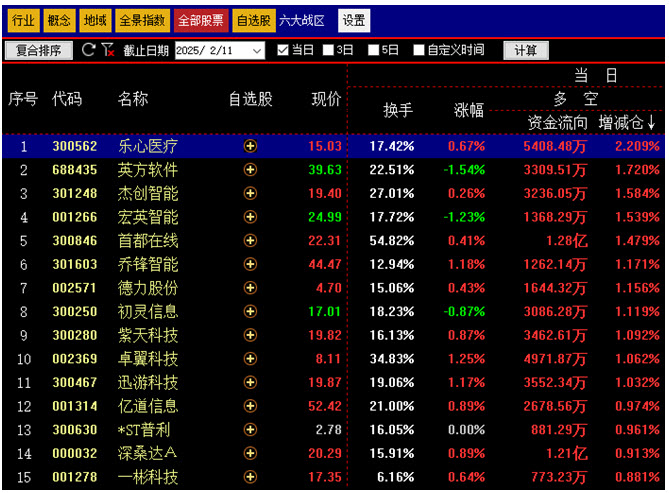Viewport: 669px width, 493px height.
Task: Uncheck the 当日 checkbox
Action: pos(283,50)
